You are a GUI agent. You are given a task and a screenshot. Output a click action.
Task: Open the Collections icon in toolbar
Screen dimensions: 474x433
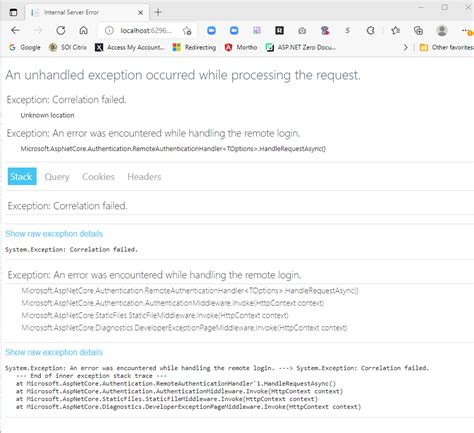coord(418,31)
